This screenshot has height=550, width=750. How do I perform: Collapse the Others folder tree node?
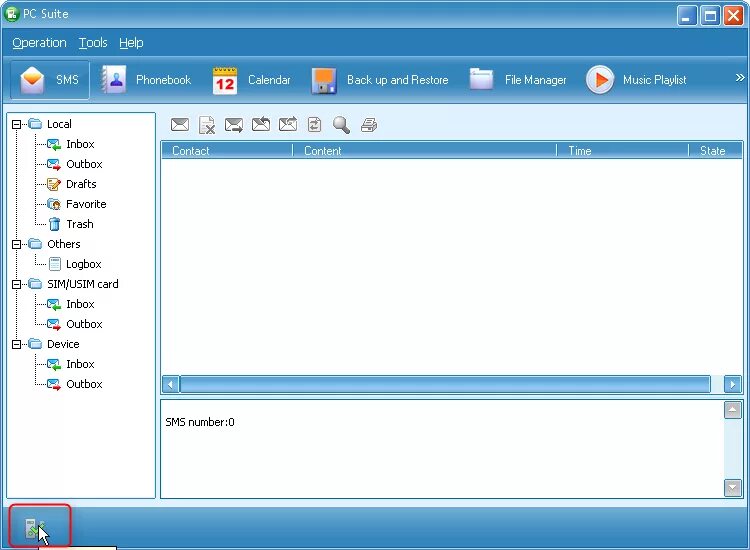point(16,244)
